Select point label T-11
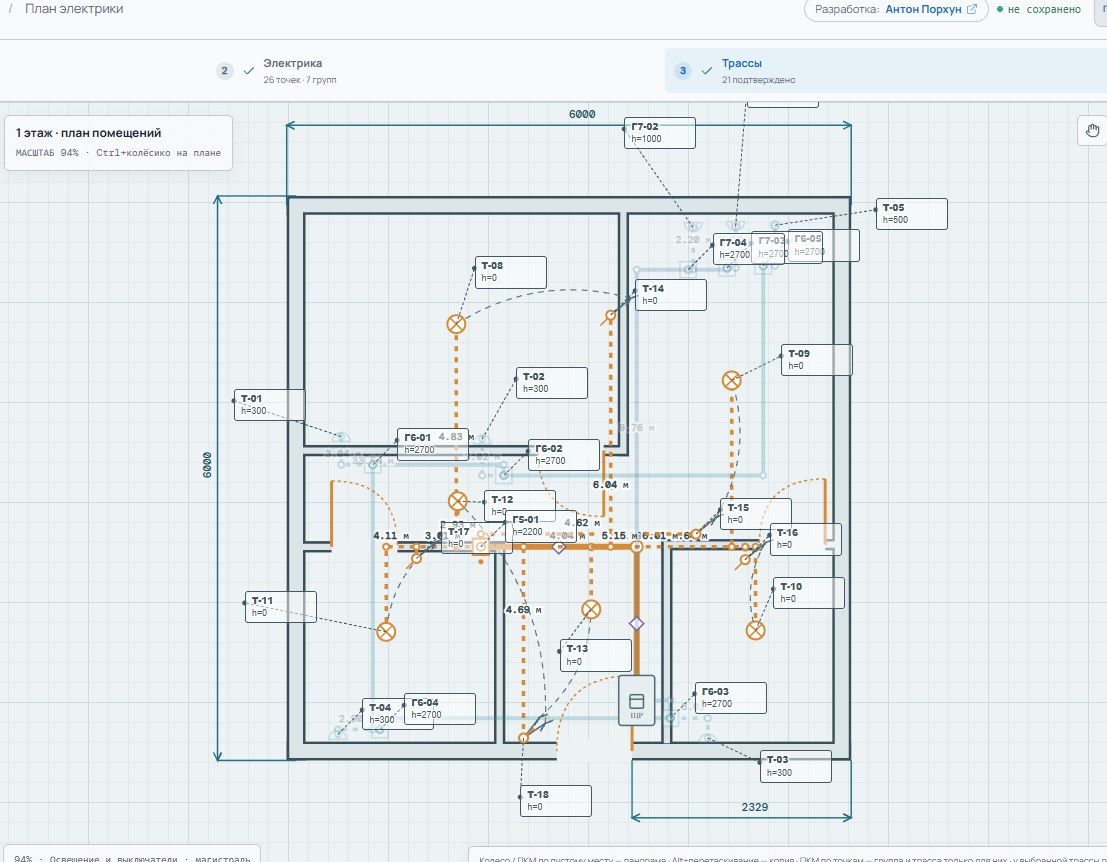The height and width of the screenshot is (862, 1107). 280,607
